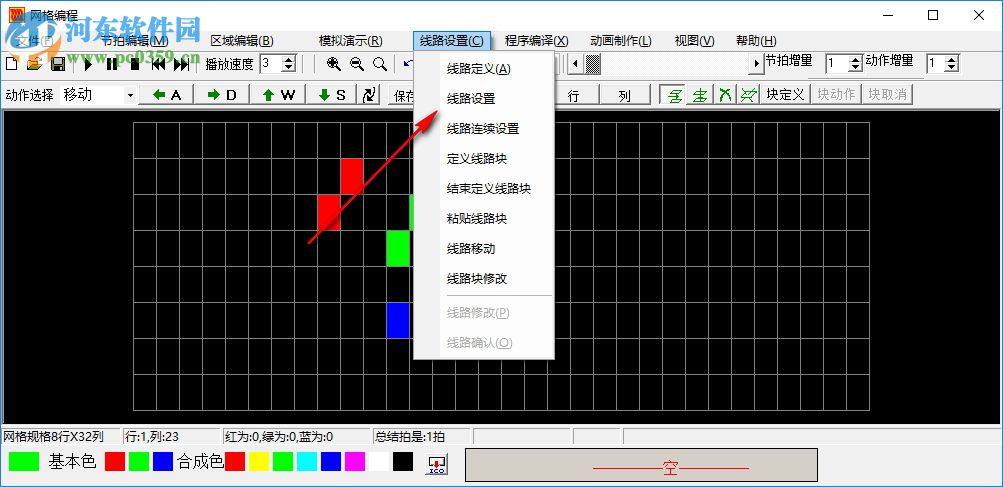The image size is (1003, 487).
Task: Pick the black 合成色 swatch
Action: 403,461
